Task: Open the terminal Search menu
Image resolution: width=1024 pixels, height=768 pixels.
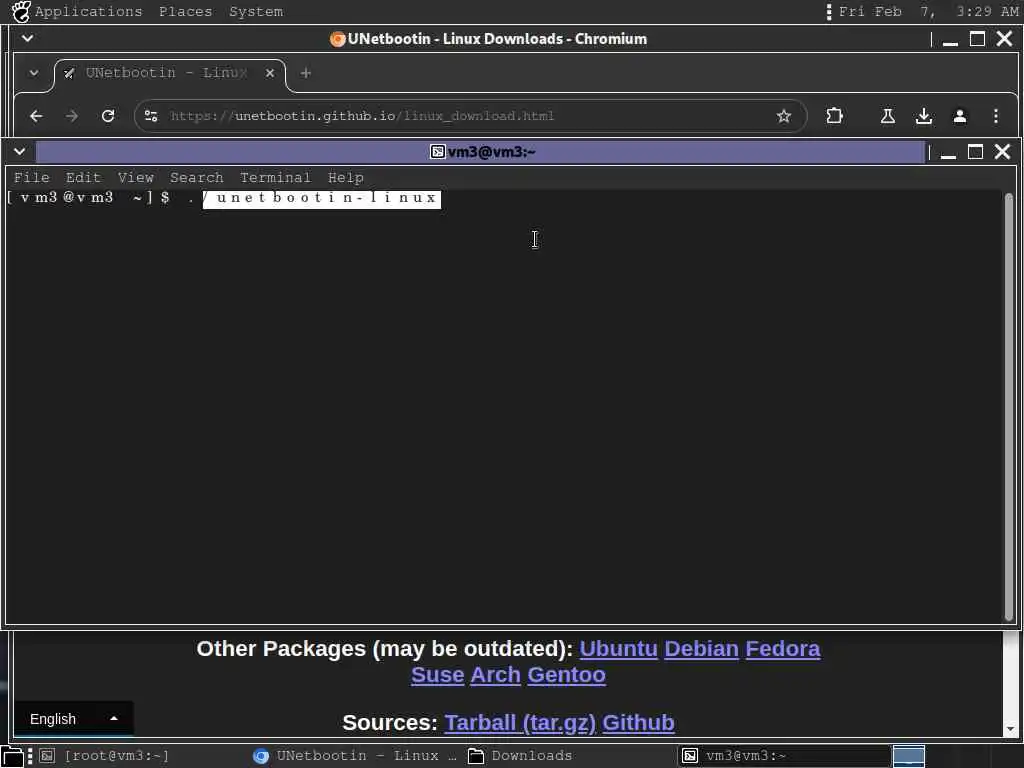Action: coord(197,178)
